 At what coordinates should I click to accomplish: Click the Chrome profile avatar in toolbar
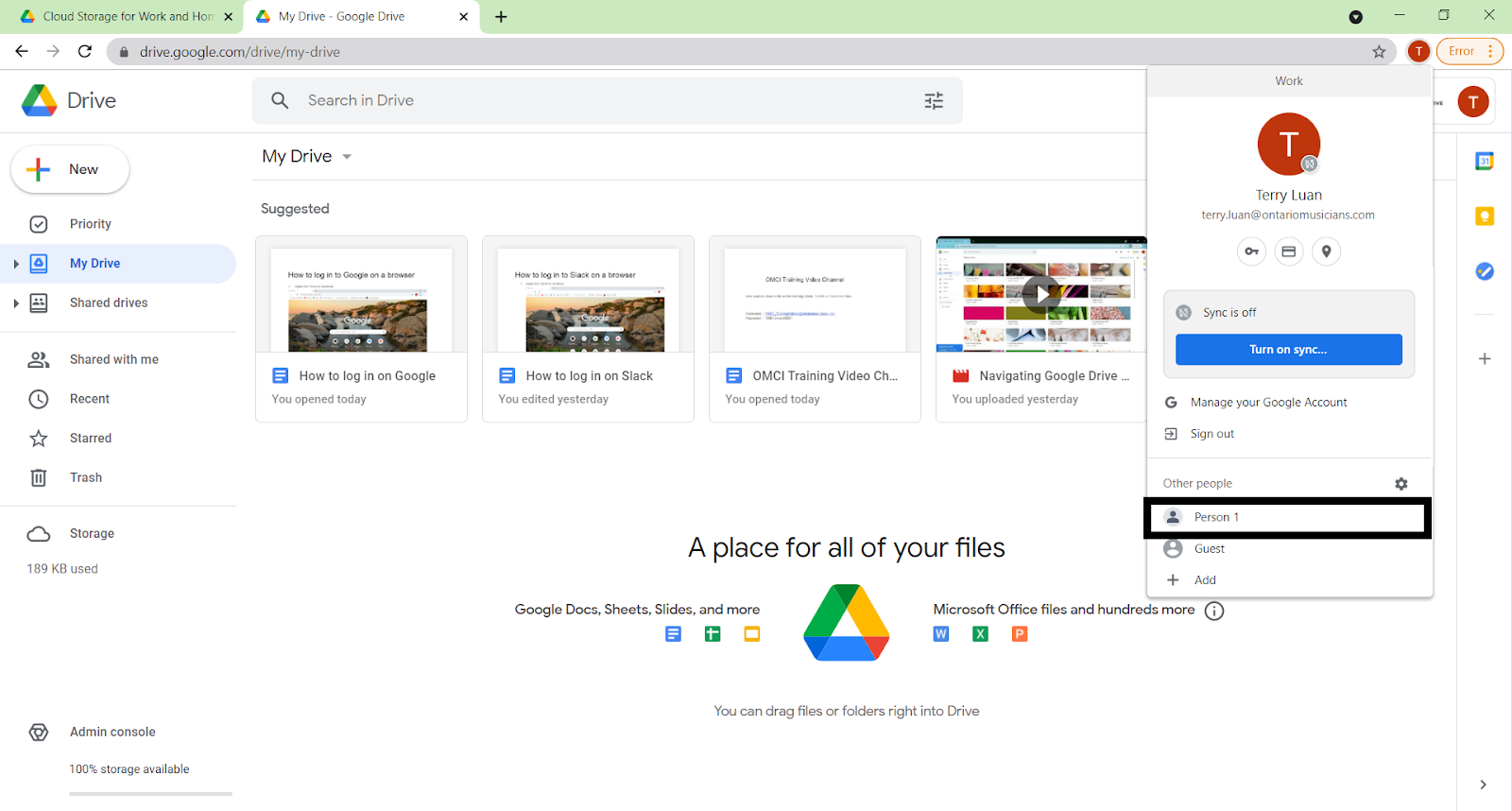click(1417, 51)
